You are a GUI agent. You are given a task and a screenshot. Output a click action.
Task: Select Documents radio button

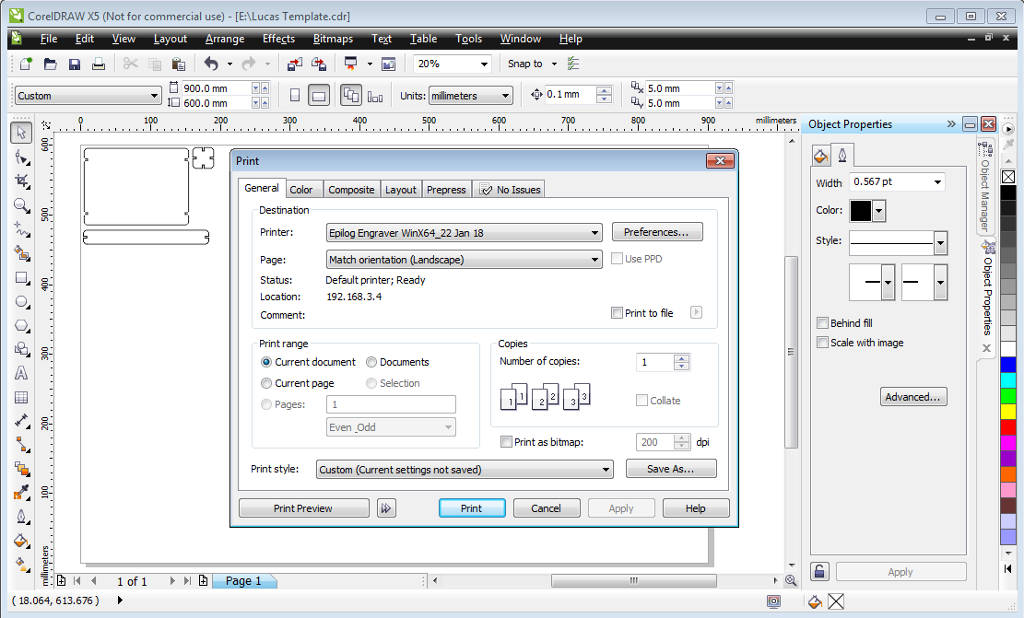point(372,362)
